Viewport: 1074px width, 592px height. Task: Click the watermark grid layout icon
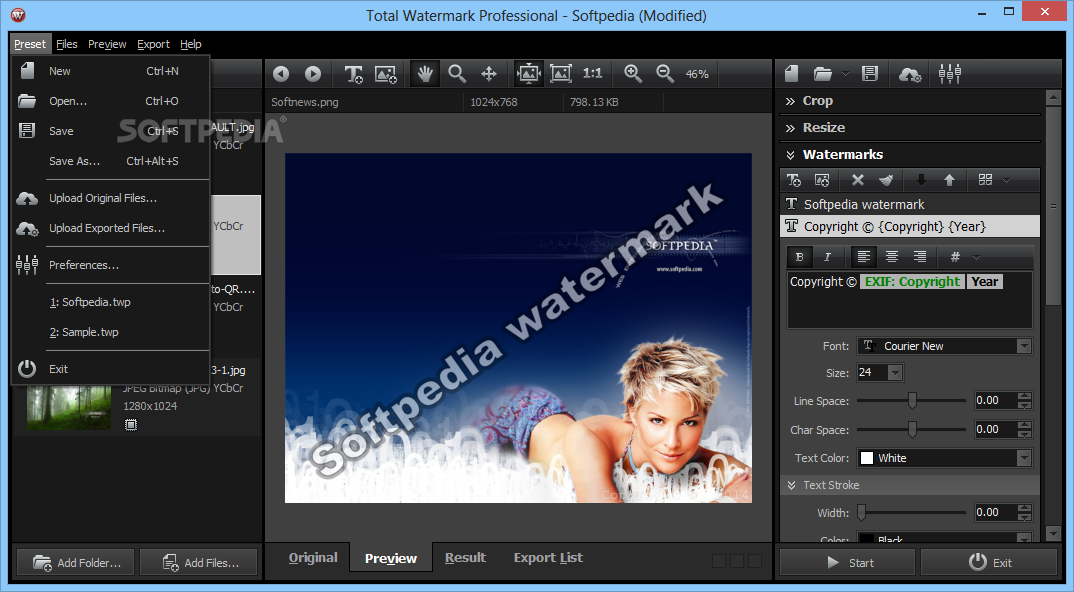pyautogui.click(x=985, y=180)
